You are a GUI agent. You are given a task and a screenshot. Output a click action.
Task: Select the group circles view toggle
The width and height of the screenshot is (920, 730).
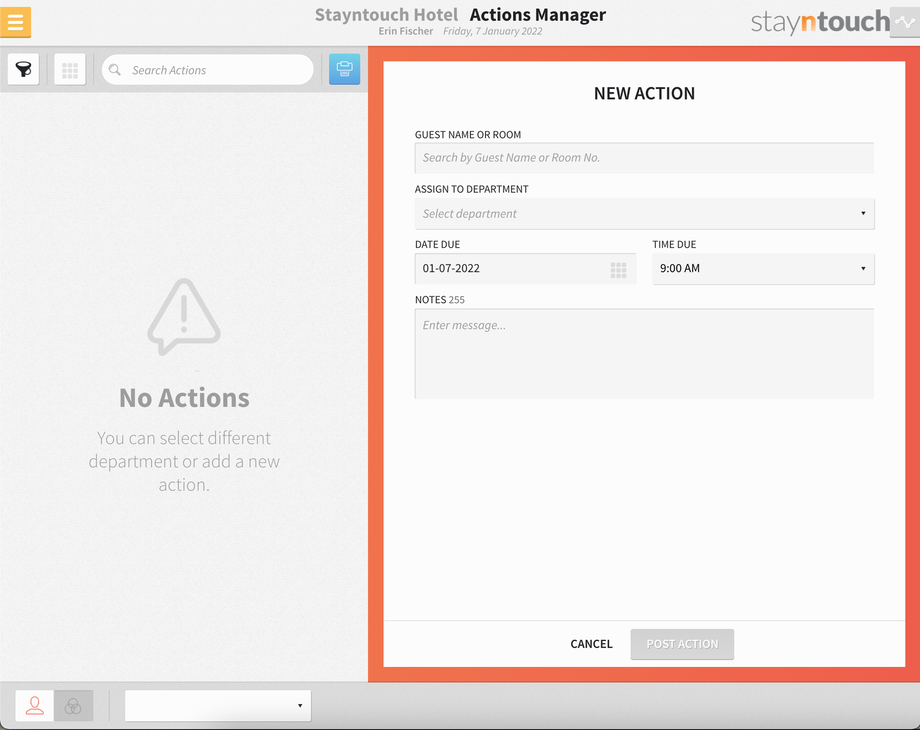(73, 705)
